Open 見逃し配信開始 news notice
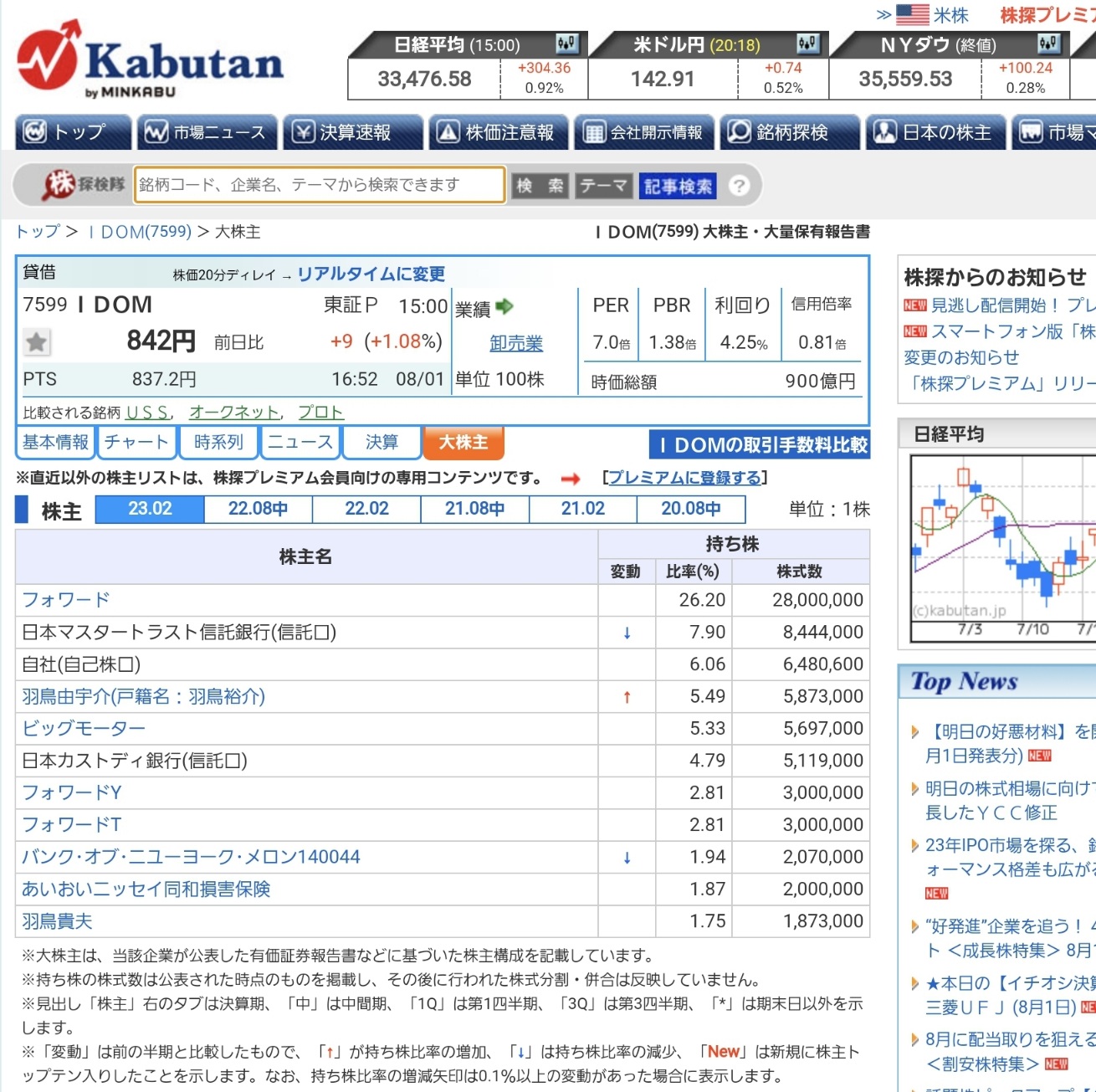Image resolution: width=1096 pixels, height=1092 pixels. pyautogui.click(x=1013, y=305)
